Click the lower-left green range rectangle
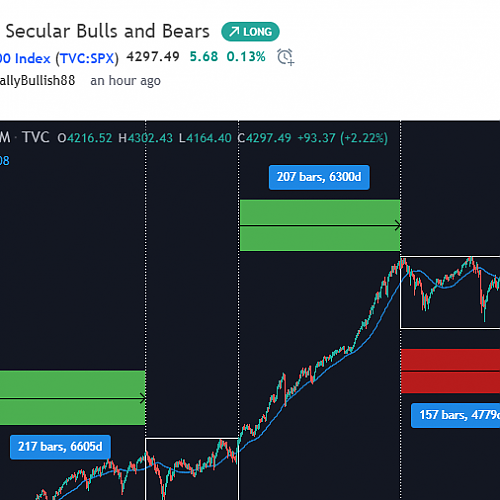Viewport: 500px width, 500px height. tap(73, 398)
